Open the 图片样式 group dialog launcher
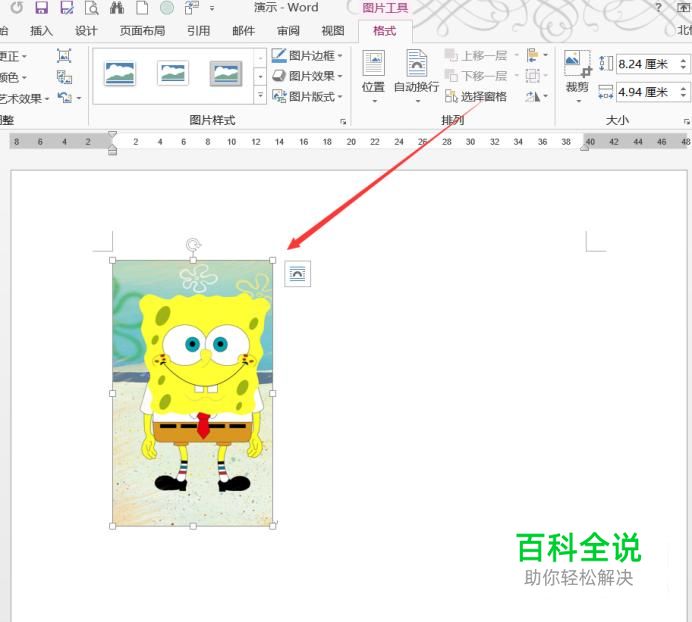Image resolution: width=692 pixels, height=622 pixels. pos(343,122)
